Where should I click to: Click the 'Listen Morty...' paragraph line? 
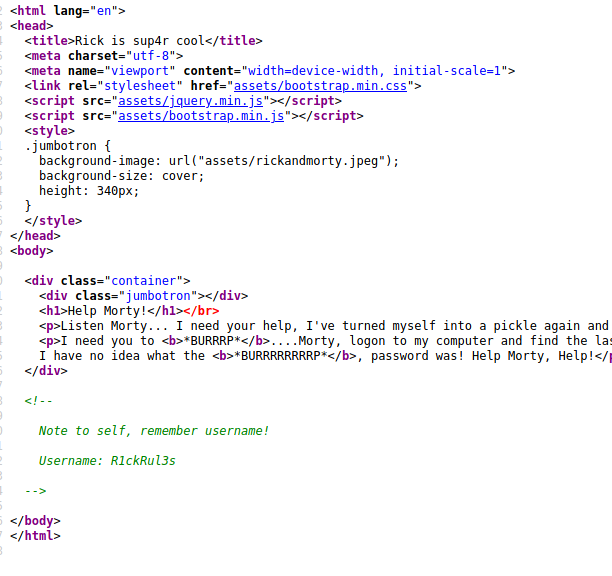click(324, 326)
